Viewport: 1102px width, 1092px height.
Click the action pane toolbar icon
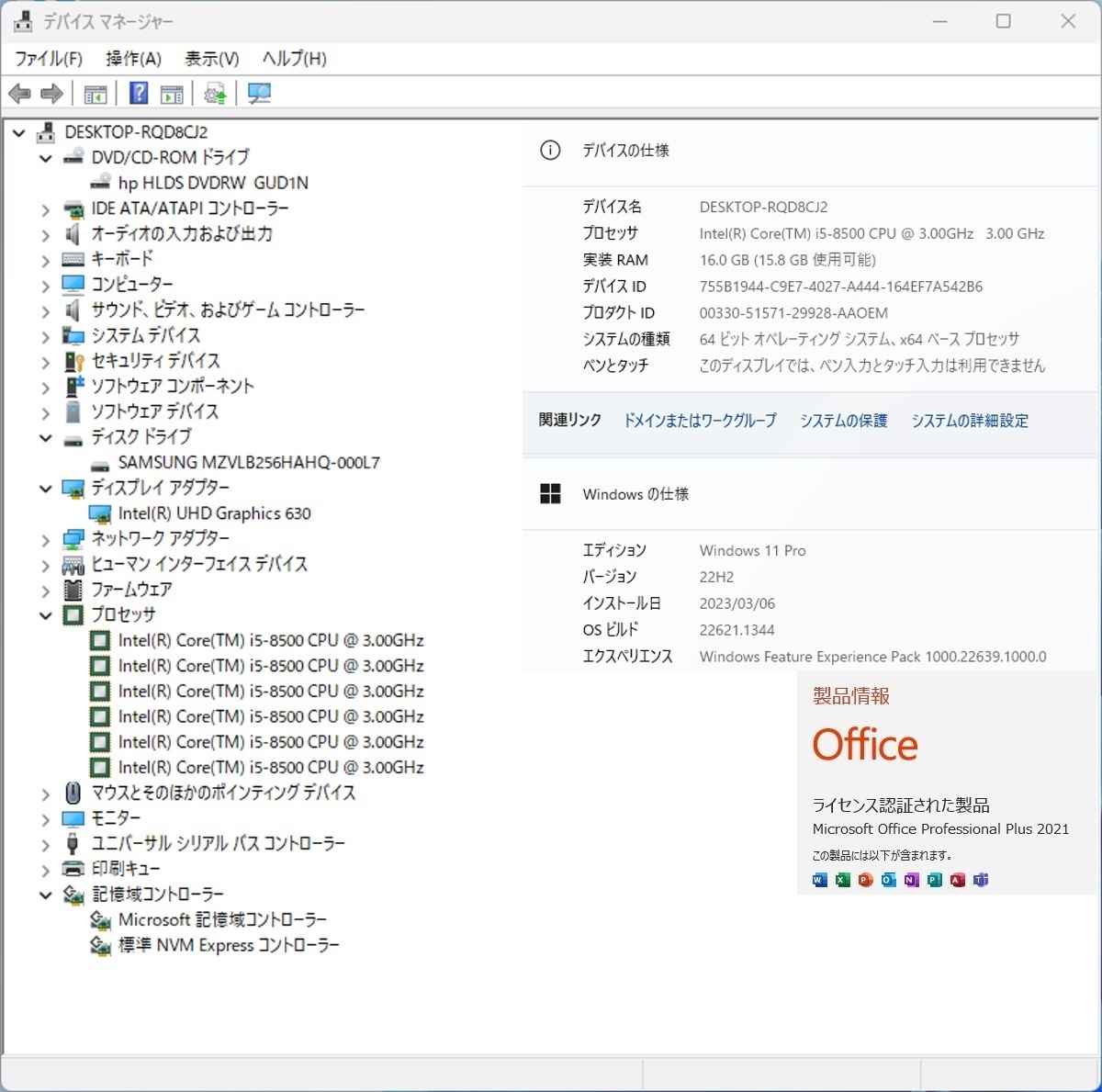click(172, 94)
